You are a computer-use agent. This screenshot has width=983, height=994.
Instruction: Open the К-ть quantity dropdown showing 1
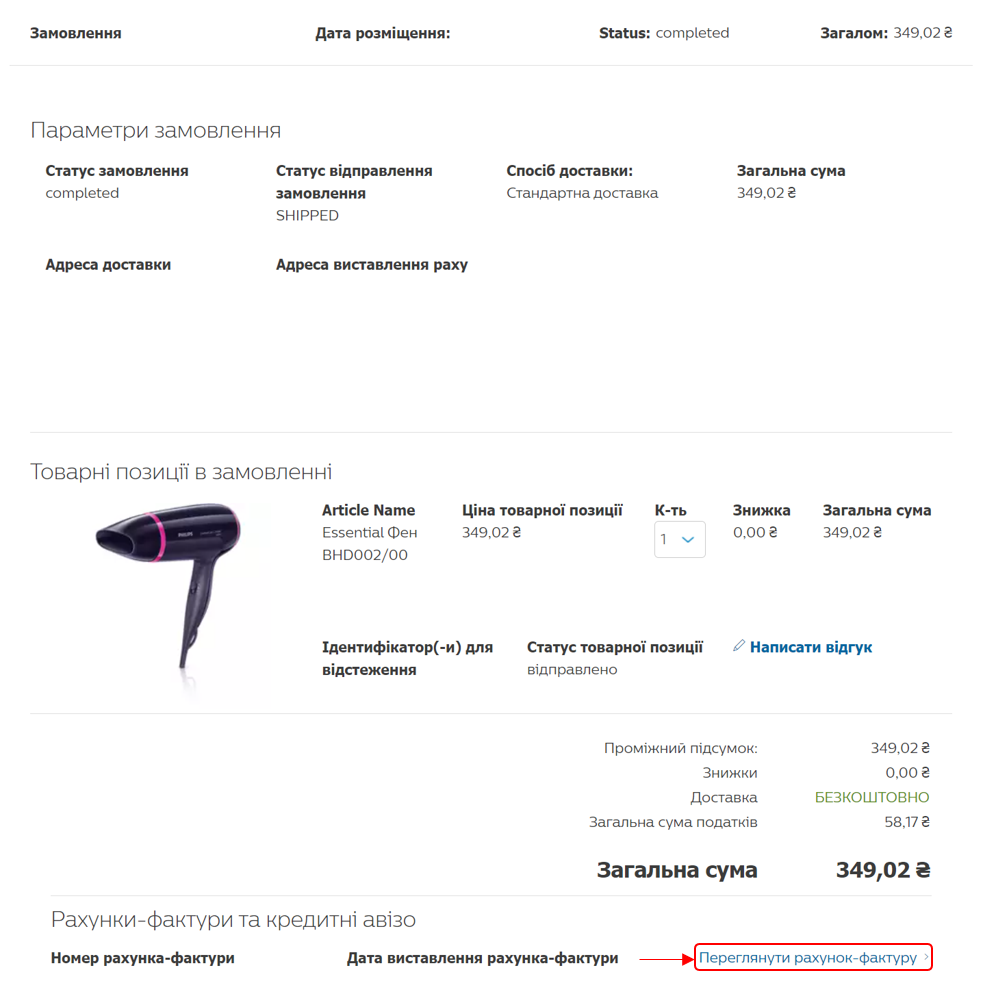pyautogui.click(x=679, y=540)
